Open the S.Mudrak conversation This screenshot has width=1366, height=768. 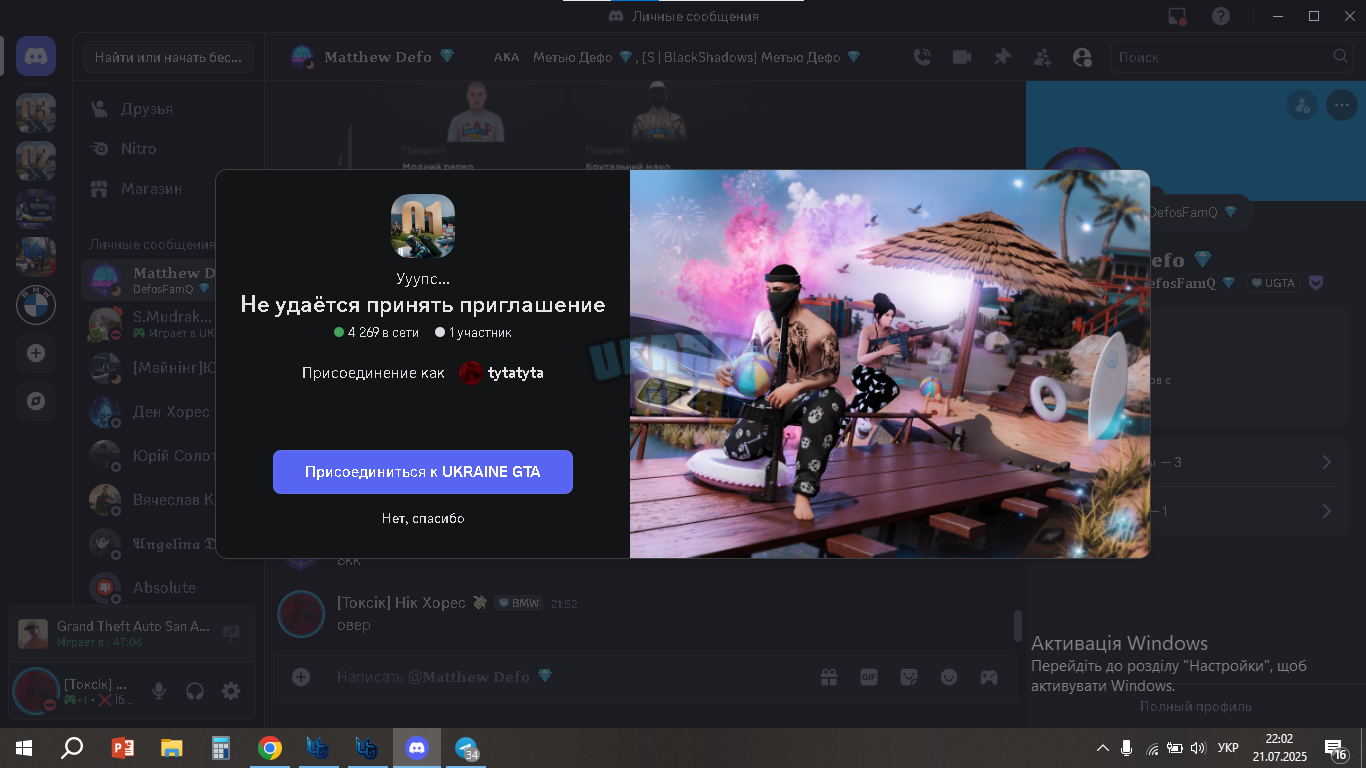(148, 324)
